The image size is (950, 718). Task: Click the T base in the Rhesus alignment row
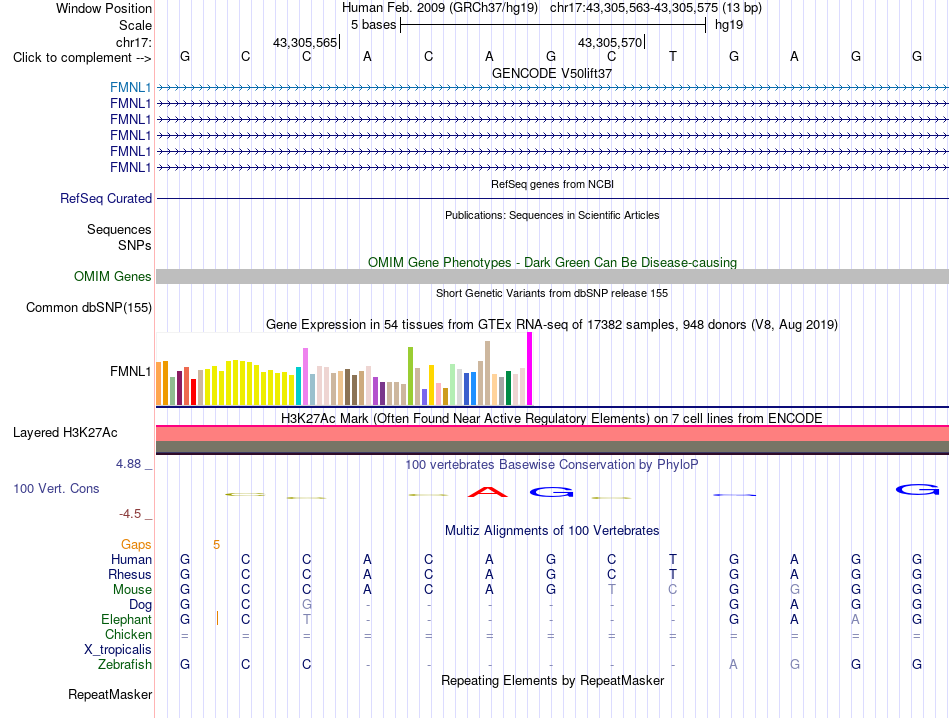tap(673, 574)
